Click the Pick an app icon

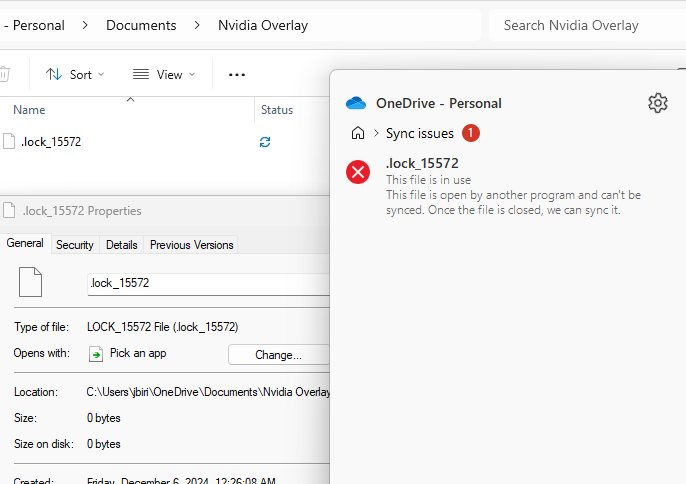click(x=96, y=354)
